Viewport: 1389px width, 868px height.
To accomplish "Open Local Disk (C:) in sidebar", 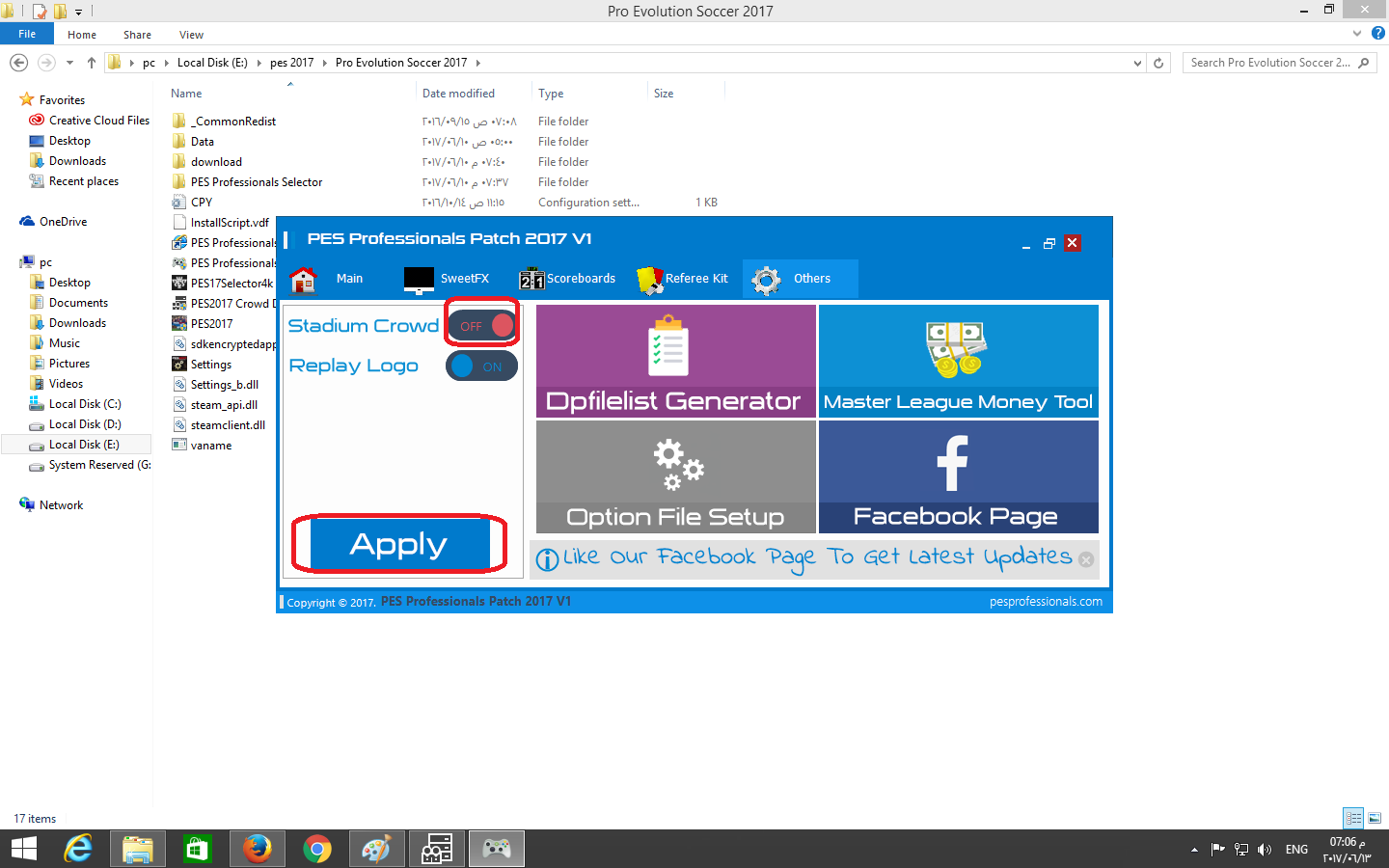I will 85,404.
